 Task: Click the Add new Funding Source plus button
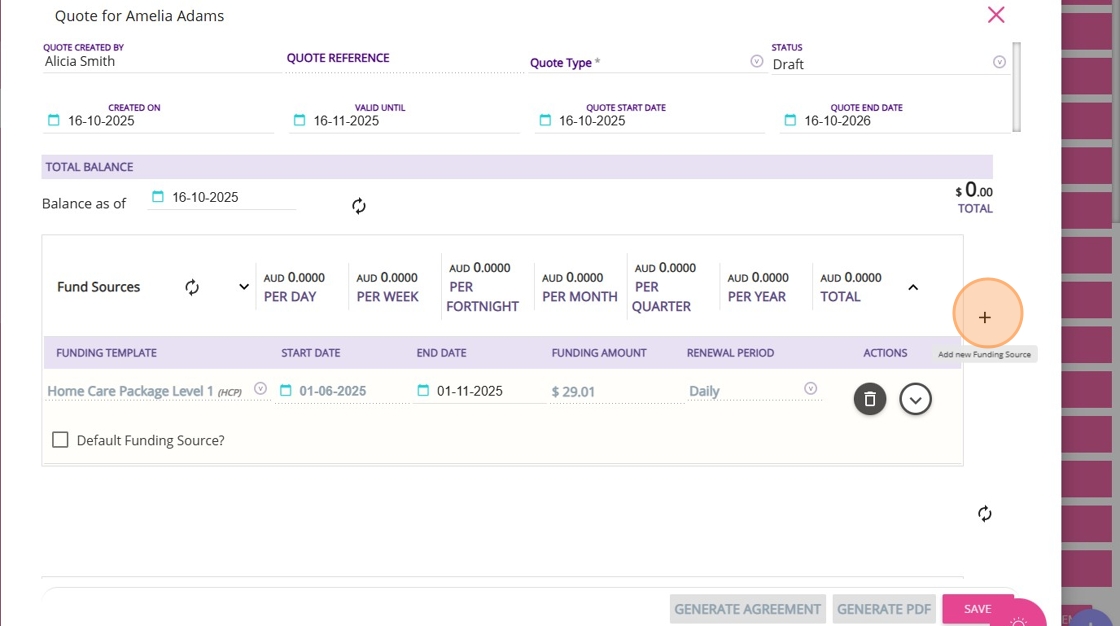click(x=985, y=317)
